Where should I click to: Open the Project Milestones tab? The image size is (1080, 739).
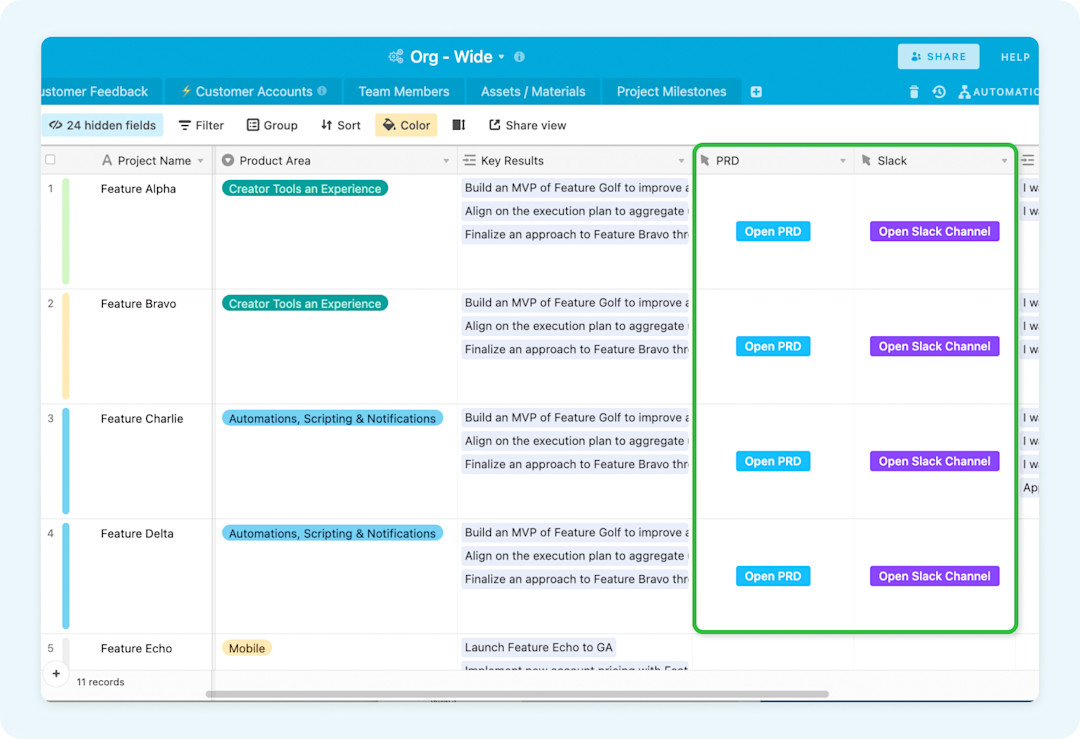click(x=670, y=91)
